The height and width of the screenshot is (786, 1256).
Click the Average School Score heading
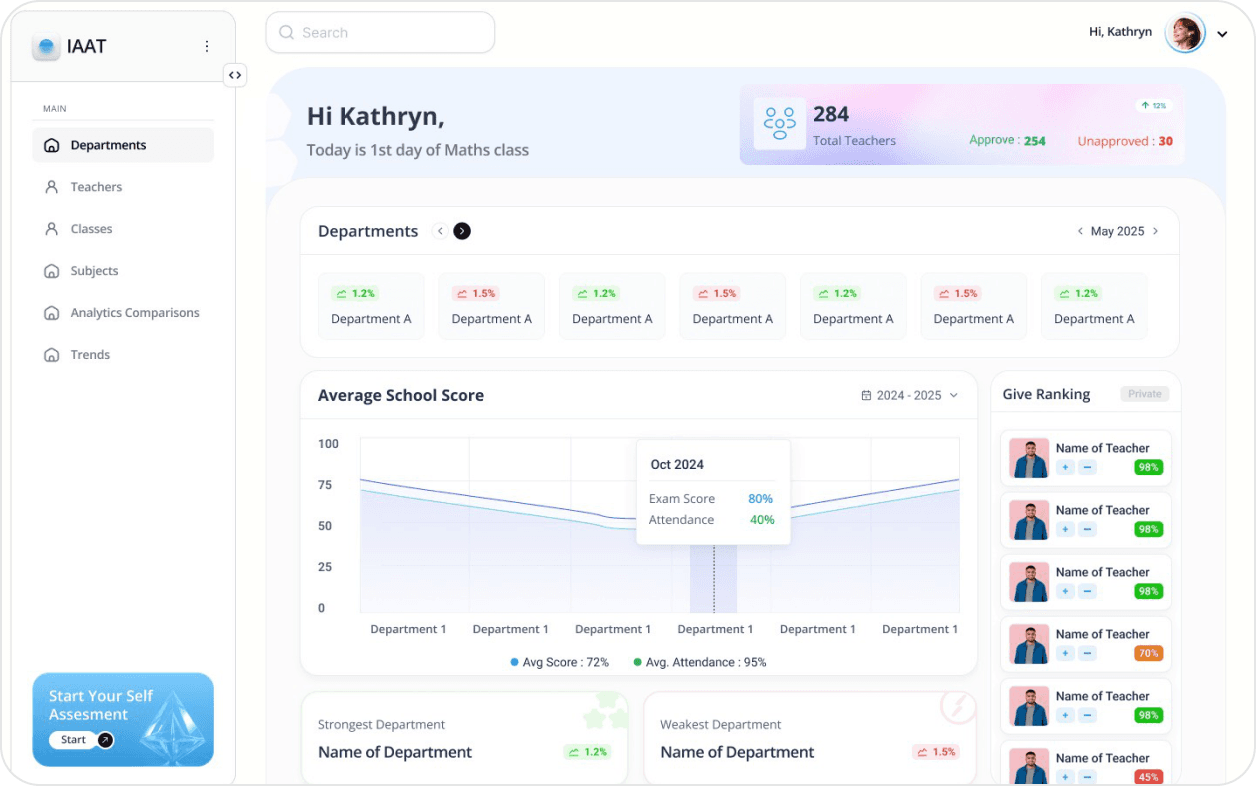click(x=401, y=395)
